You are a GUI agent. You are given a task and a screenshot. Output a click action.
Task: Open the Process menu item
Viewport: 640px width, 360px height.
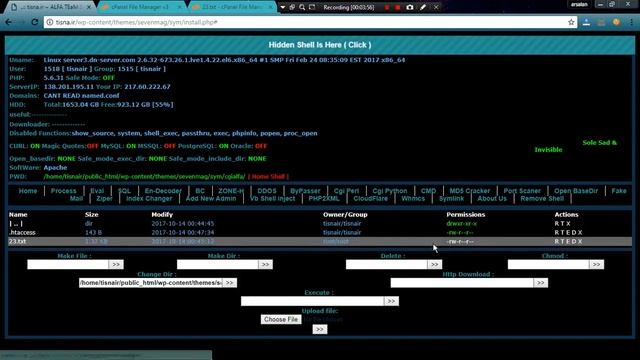coord(63,191)
